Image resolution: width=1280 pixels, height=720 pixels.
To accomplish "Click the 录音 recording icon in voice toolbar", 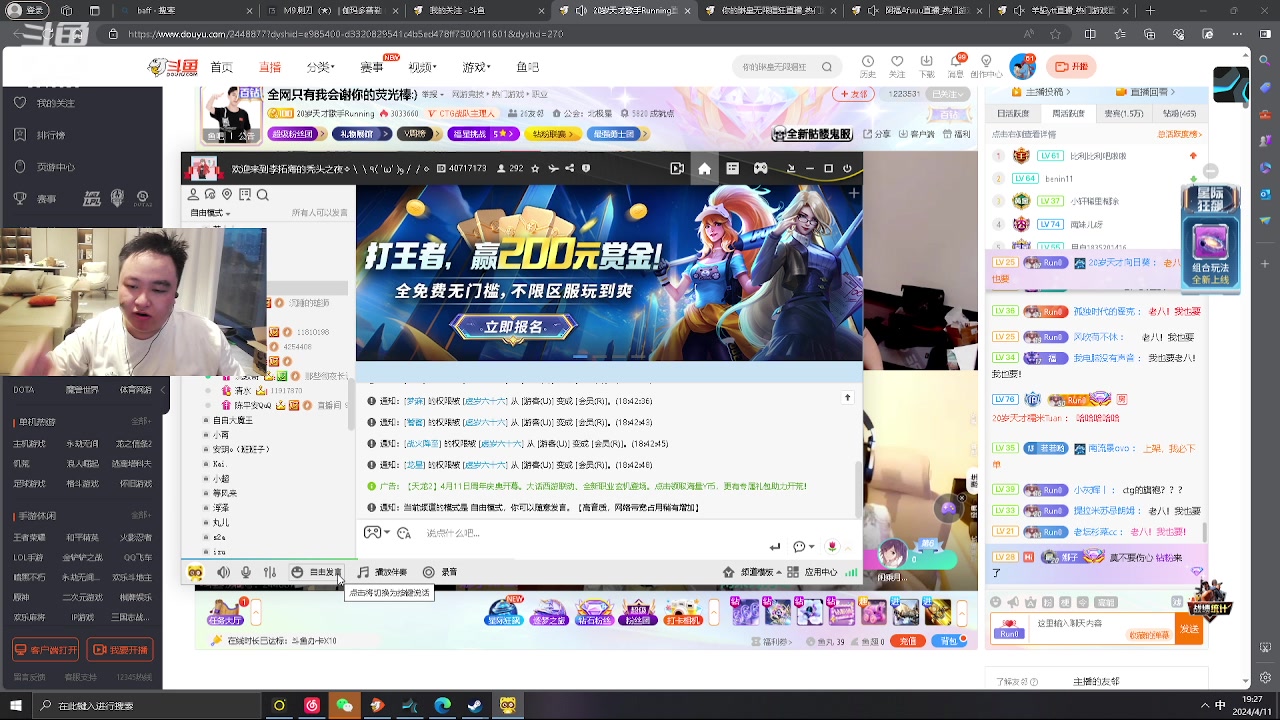I will (x=428, y=572).
